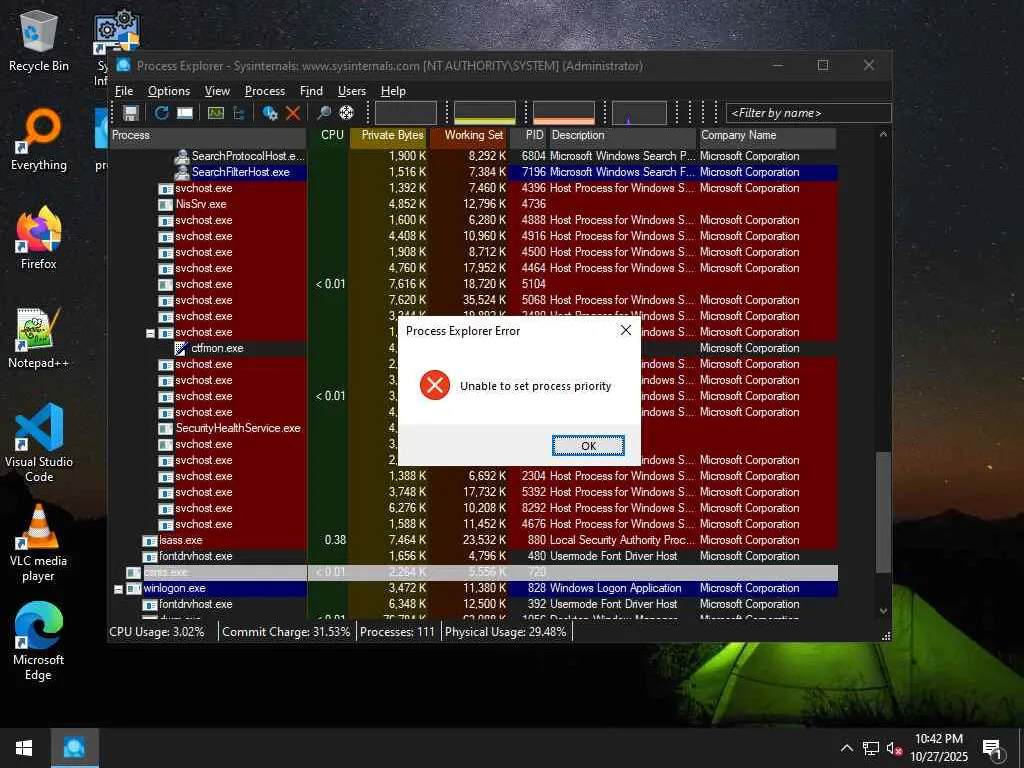Viewport: 1024px width, 768px height.
Task: Open the View menu
Action: 217,91
